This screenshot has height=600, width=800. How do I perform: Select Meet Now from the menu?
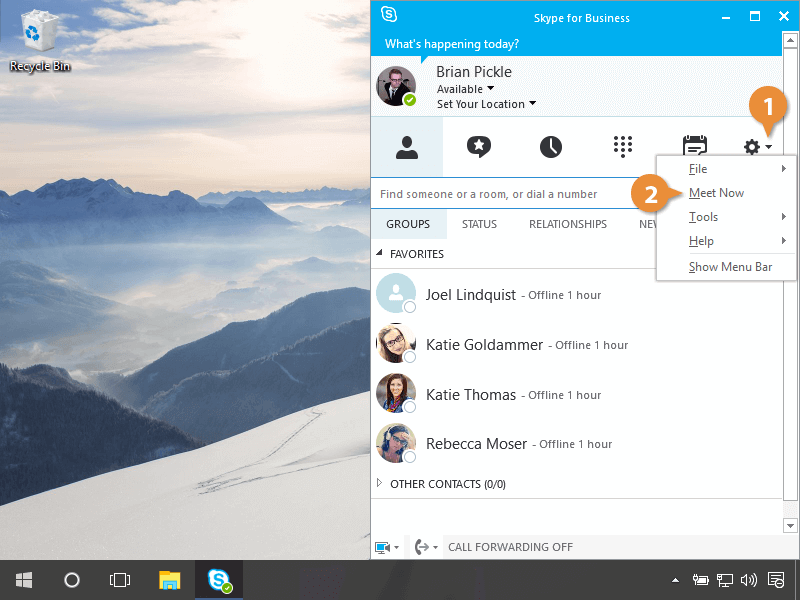coord(716,193)
